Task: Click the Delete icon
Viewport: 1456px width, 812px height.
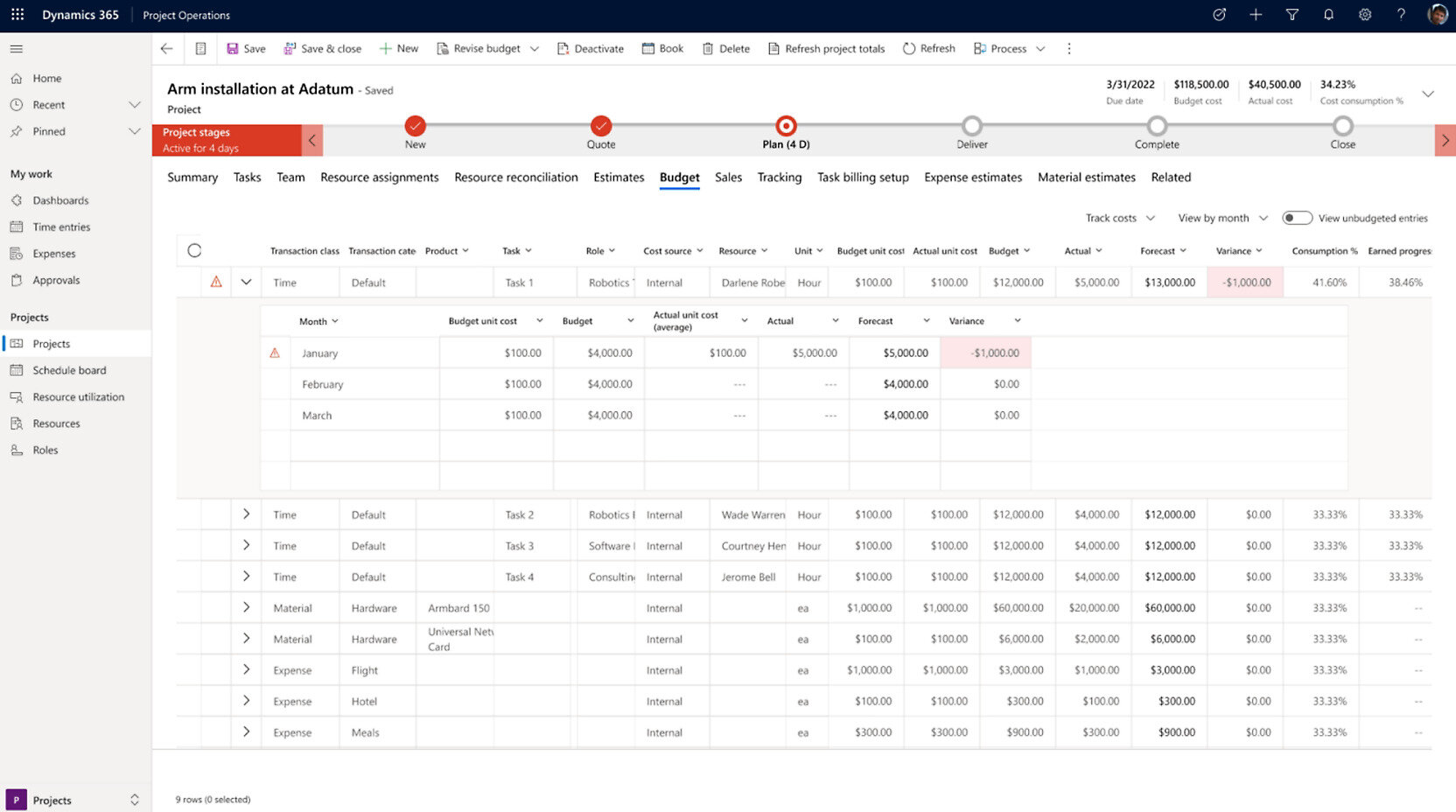Action: 709,49
